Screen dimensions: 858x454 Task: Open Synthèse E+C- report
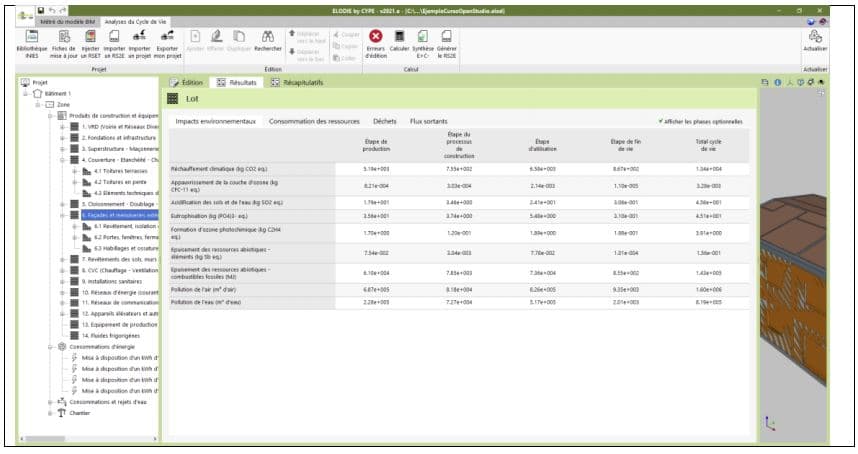coord(423,44)
